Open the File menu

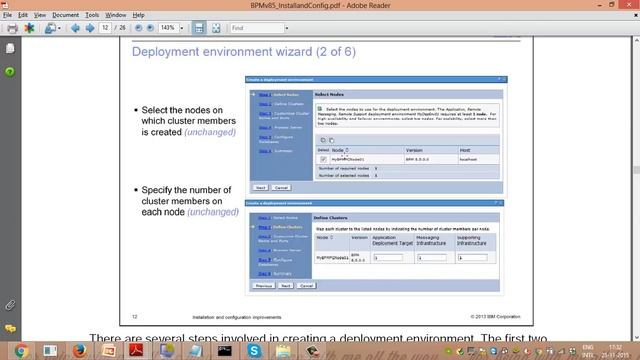(x=7, y=15)
